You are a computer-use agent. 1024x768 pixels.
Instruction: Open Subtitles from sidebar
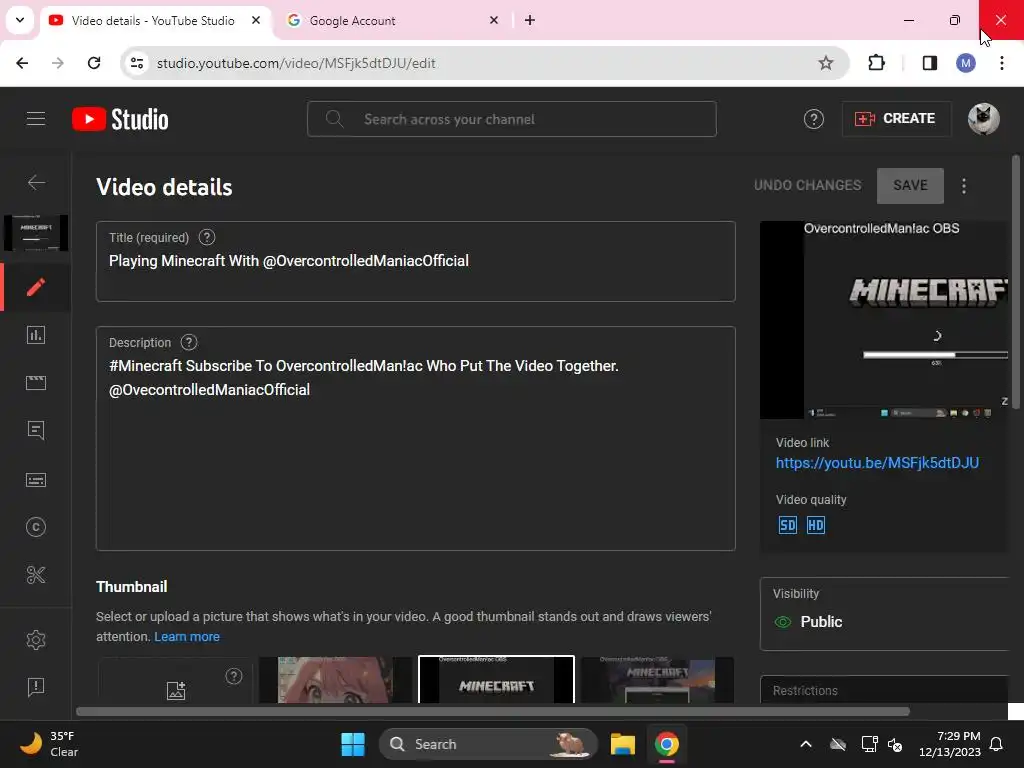tap(36, 480)
